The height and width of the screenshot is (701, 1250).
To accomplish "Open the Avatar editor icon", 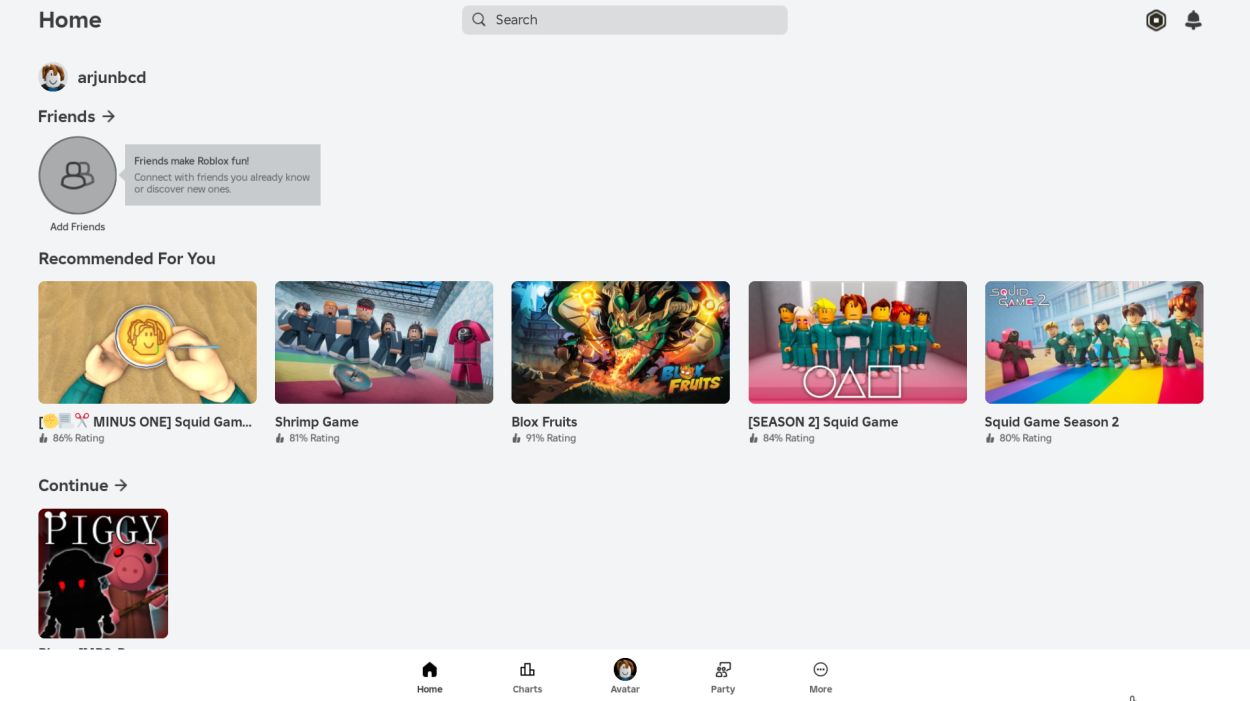I will [625, 669].
